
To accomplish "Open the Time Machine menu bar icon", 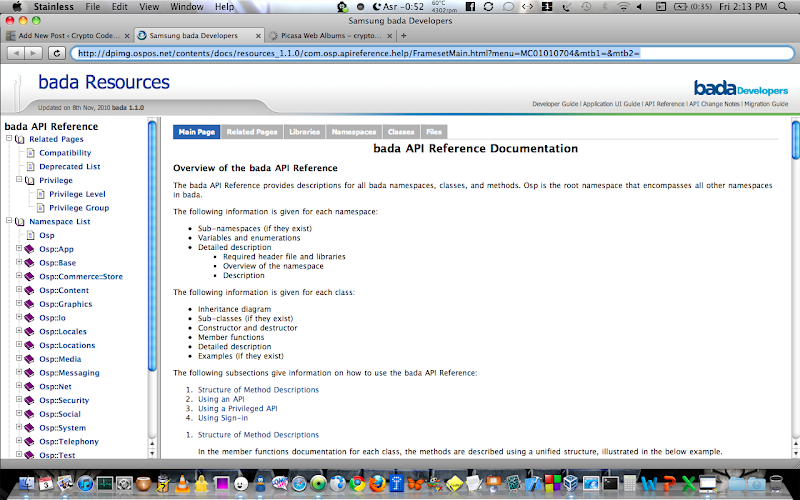I will 586,7.
